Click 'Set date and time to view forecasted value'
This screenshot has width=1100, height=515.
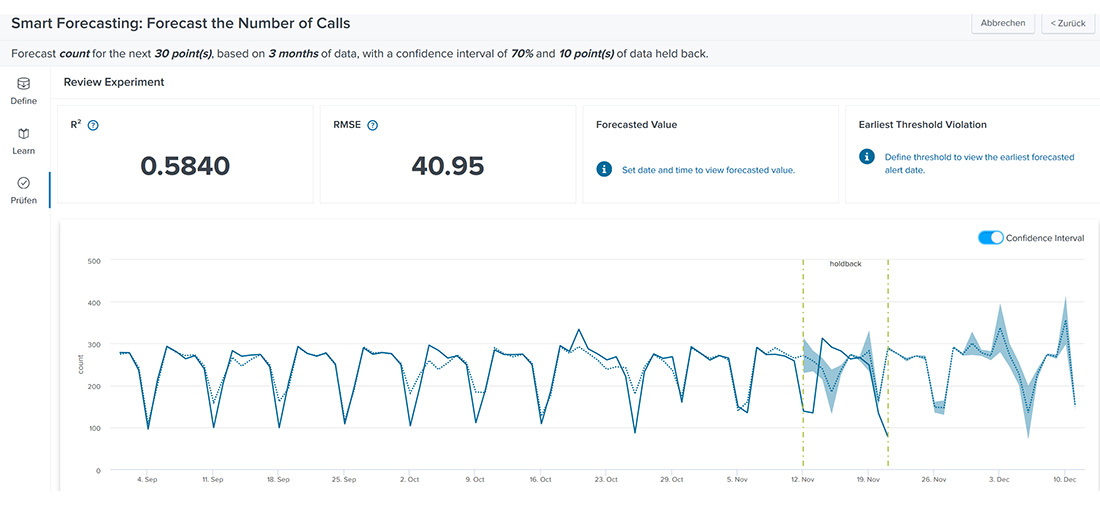708,170
